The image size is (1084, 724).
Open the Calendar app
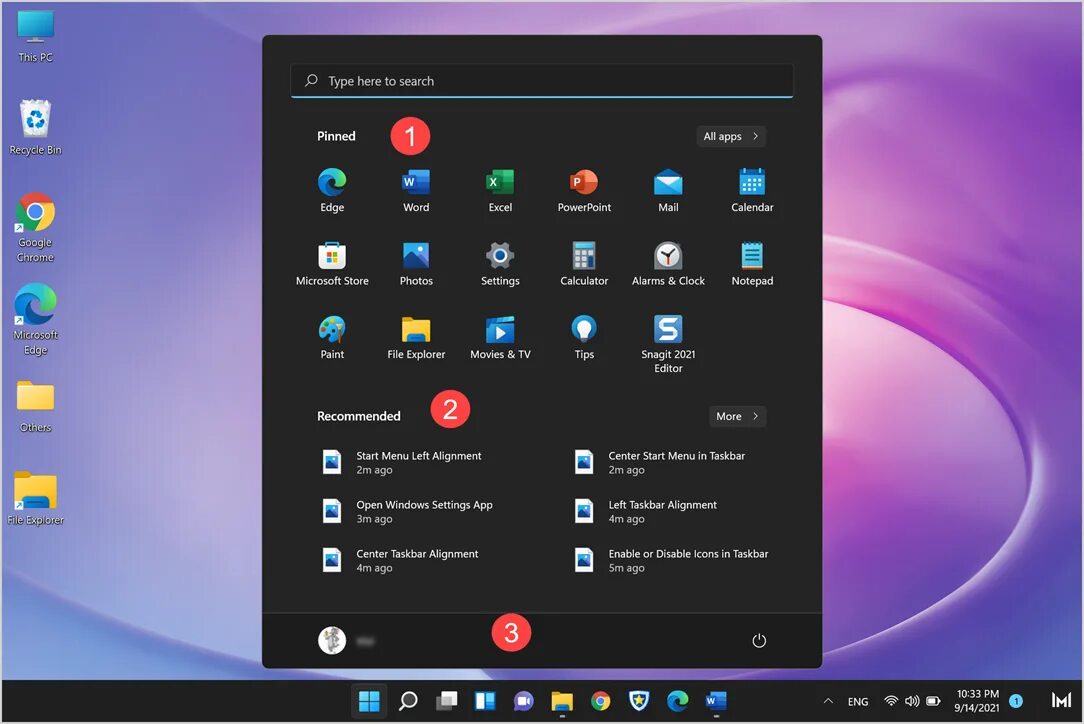752,190
